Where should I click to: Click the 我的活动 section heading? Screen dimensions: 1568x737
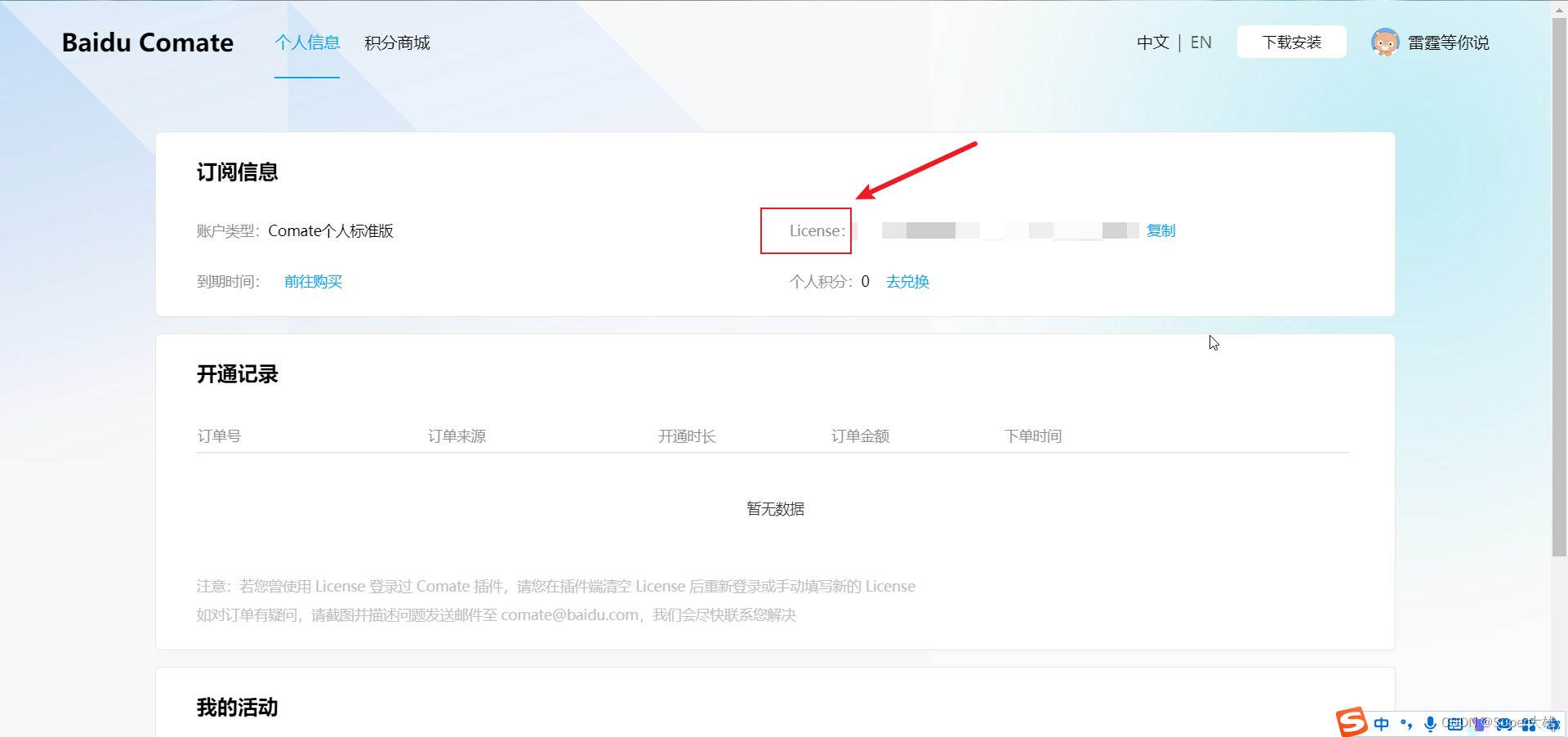(x=237, y=708)
